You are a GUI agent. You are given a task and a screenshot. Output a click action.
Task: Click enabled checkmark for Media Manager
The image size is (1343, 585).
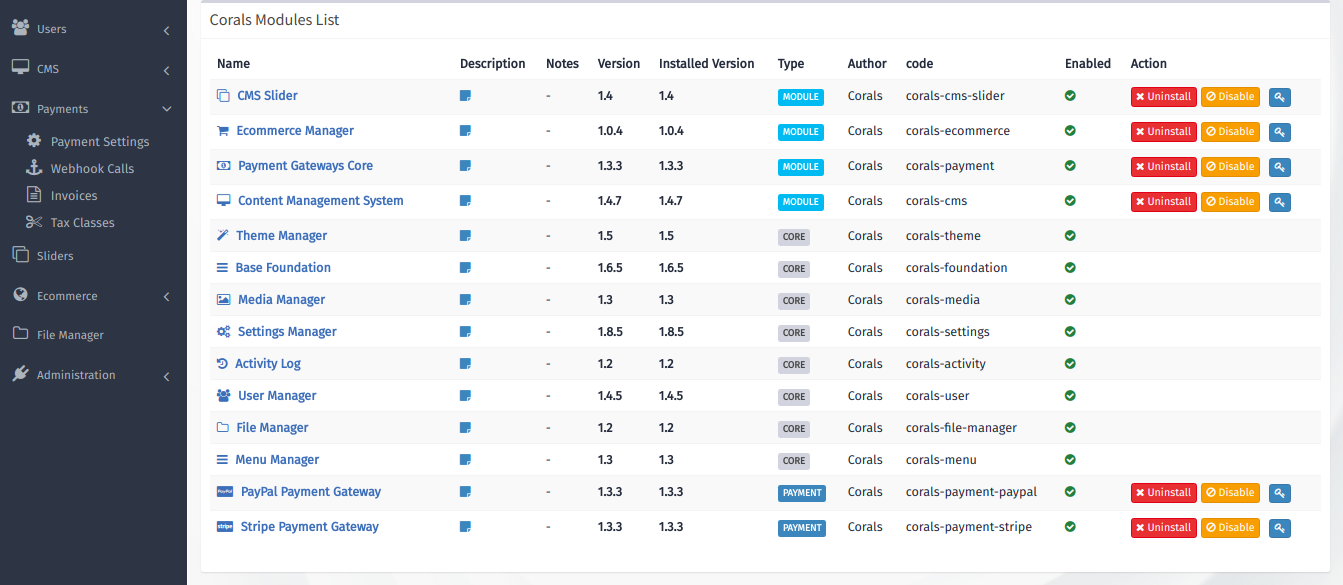1070,300
